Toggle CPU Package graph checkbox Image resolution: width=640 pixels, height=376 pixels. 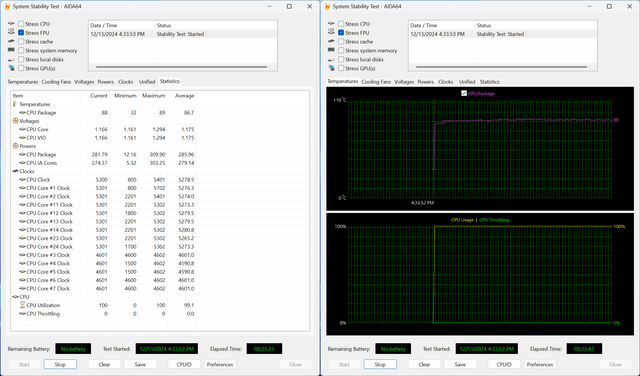(464, 93)
